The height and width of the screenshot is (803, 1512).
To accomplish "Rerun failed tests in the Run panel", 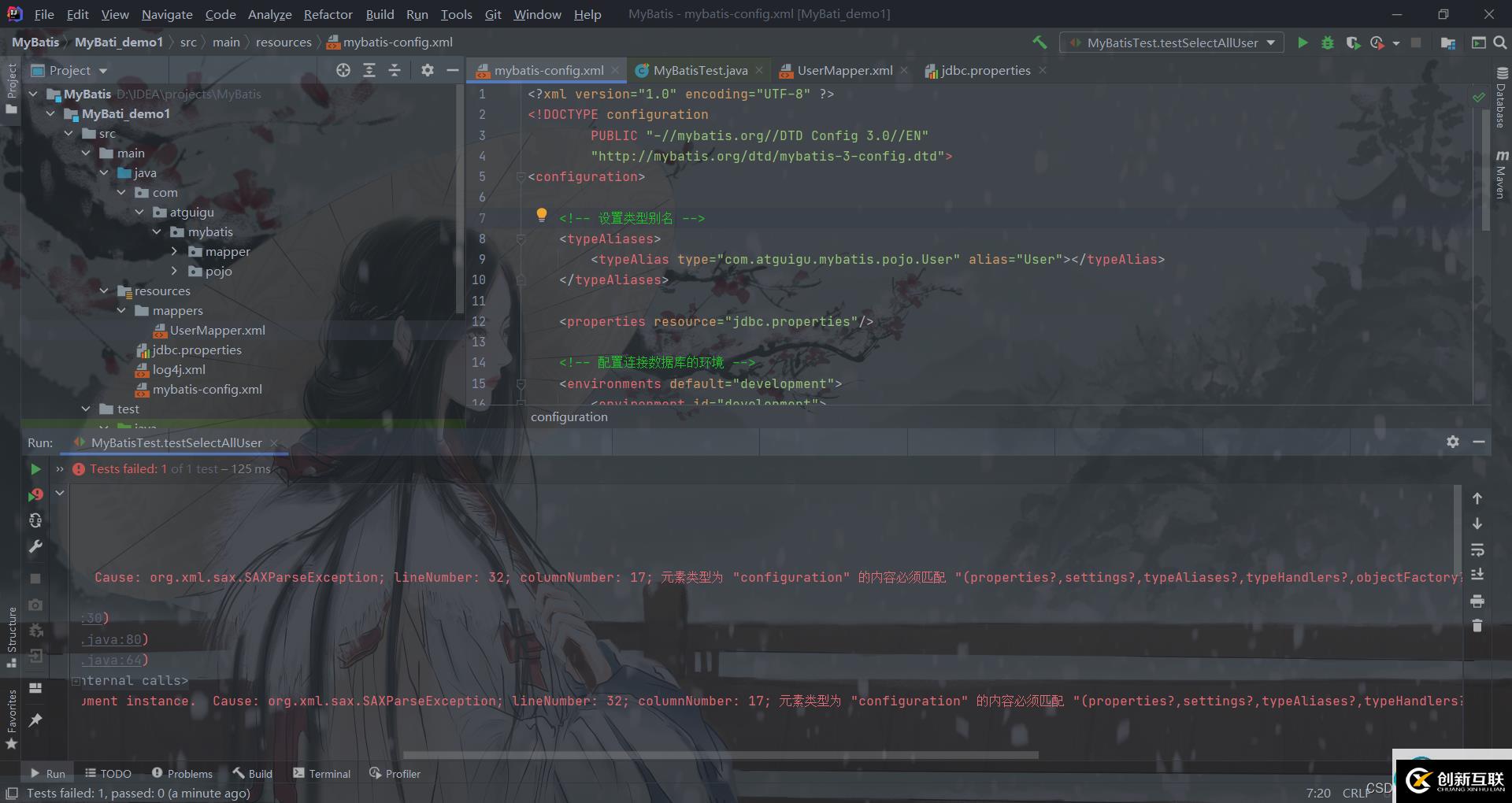I will click(35, 494).
